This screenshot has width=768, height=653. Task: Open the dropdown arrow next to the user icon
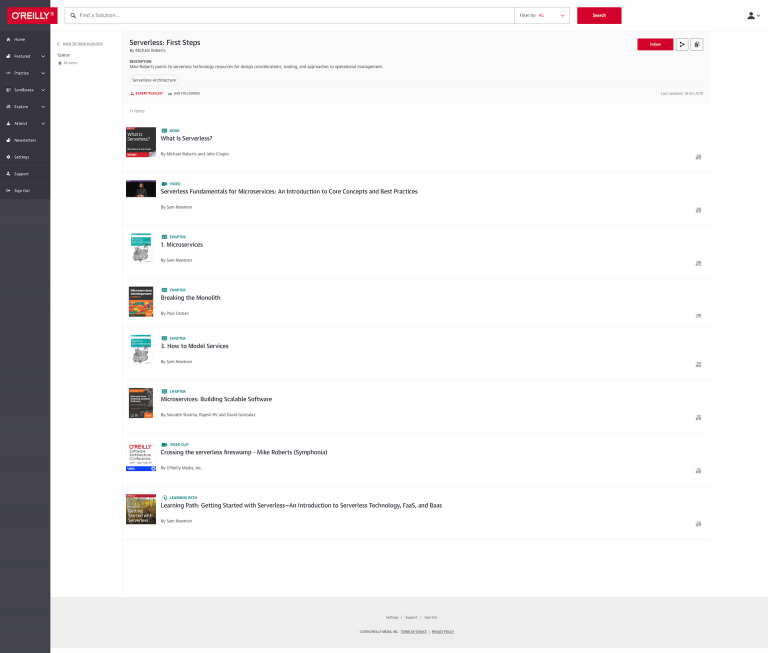point(759,16)
